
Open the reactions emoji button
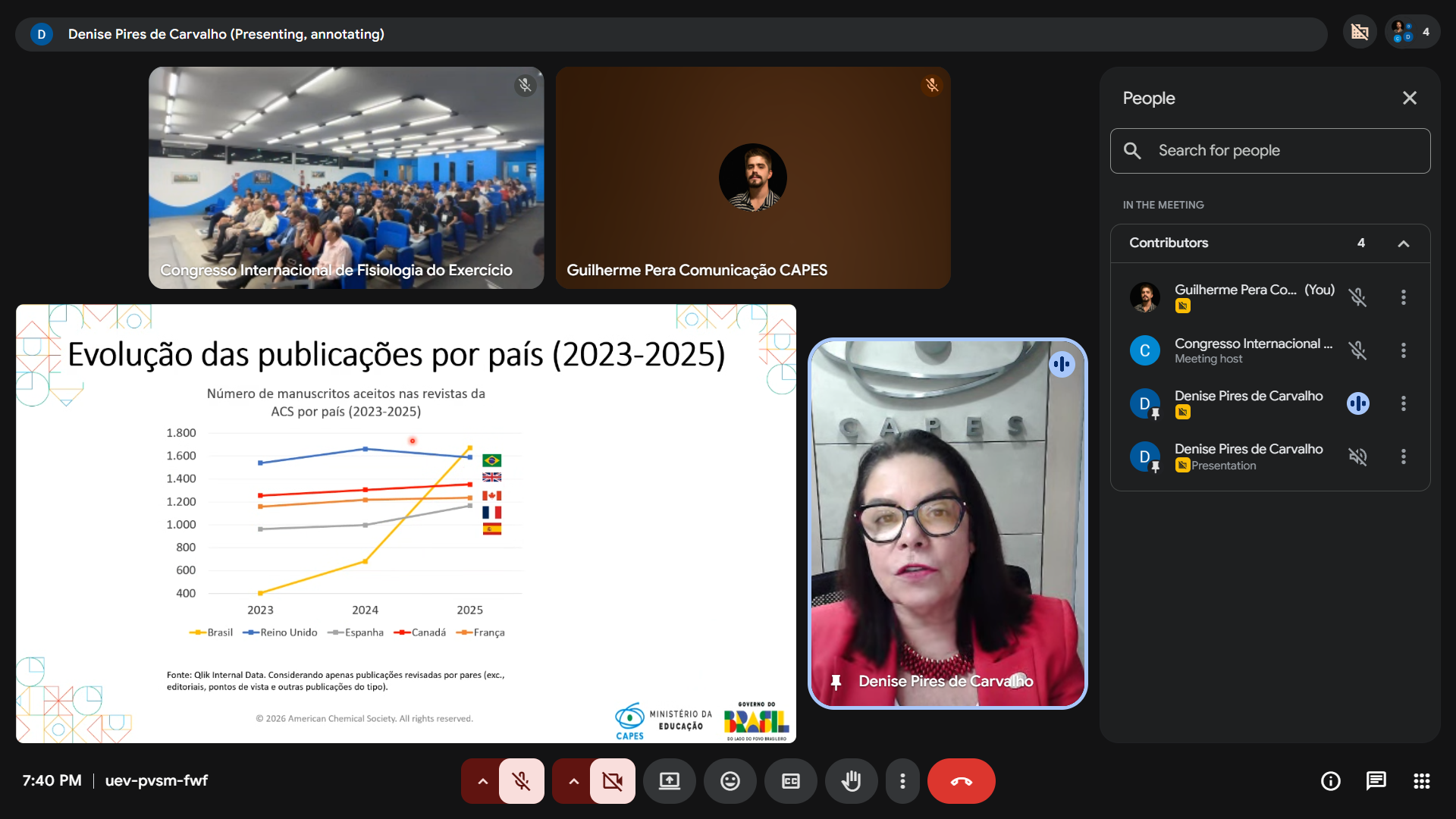point(730,781)
